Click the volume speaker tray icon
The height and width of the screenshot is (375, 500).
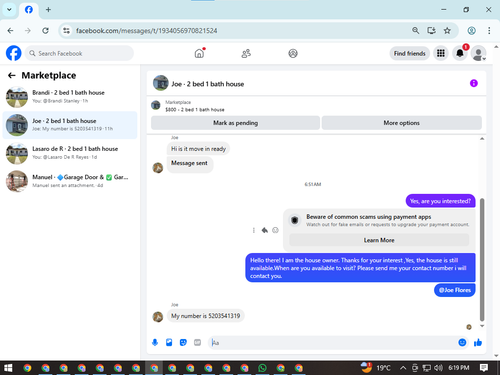pos(438,368)
